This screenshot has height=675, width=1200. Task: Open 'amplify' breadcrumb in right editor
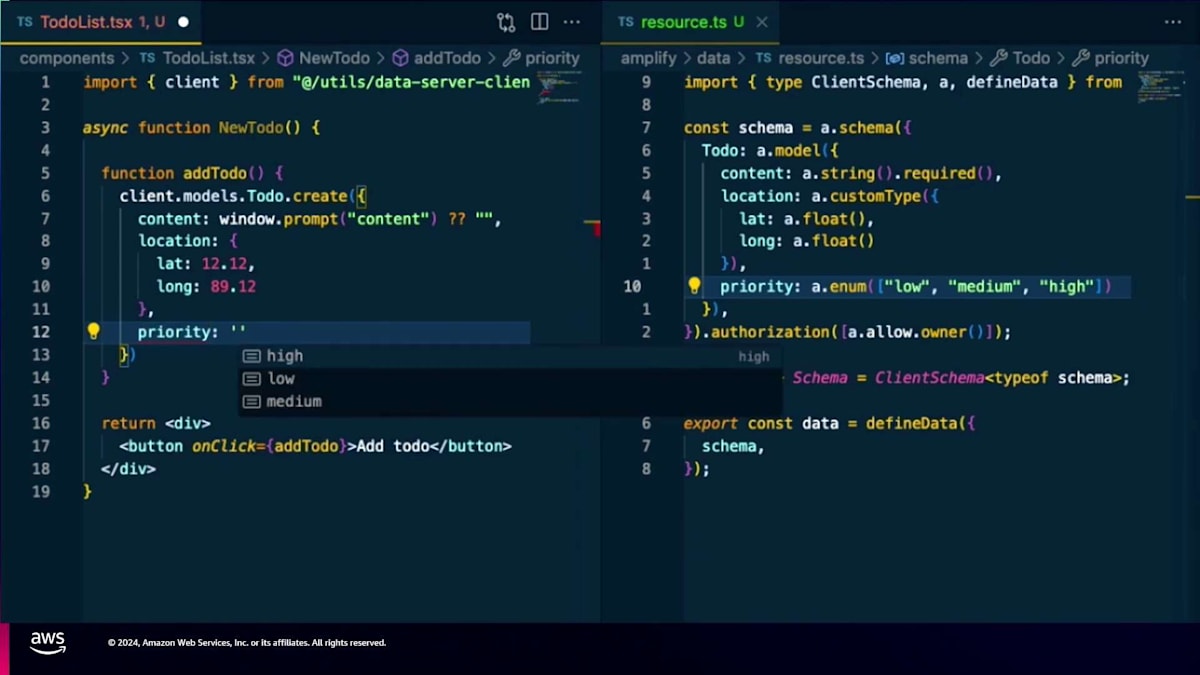pos(649,58)
